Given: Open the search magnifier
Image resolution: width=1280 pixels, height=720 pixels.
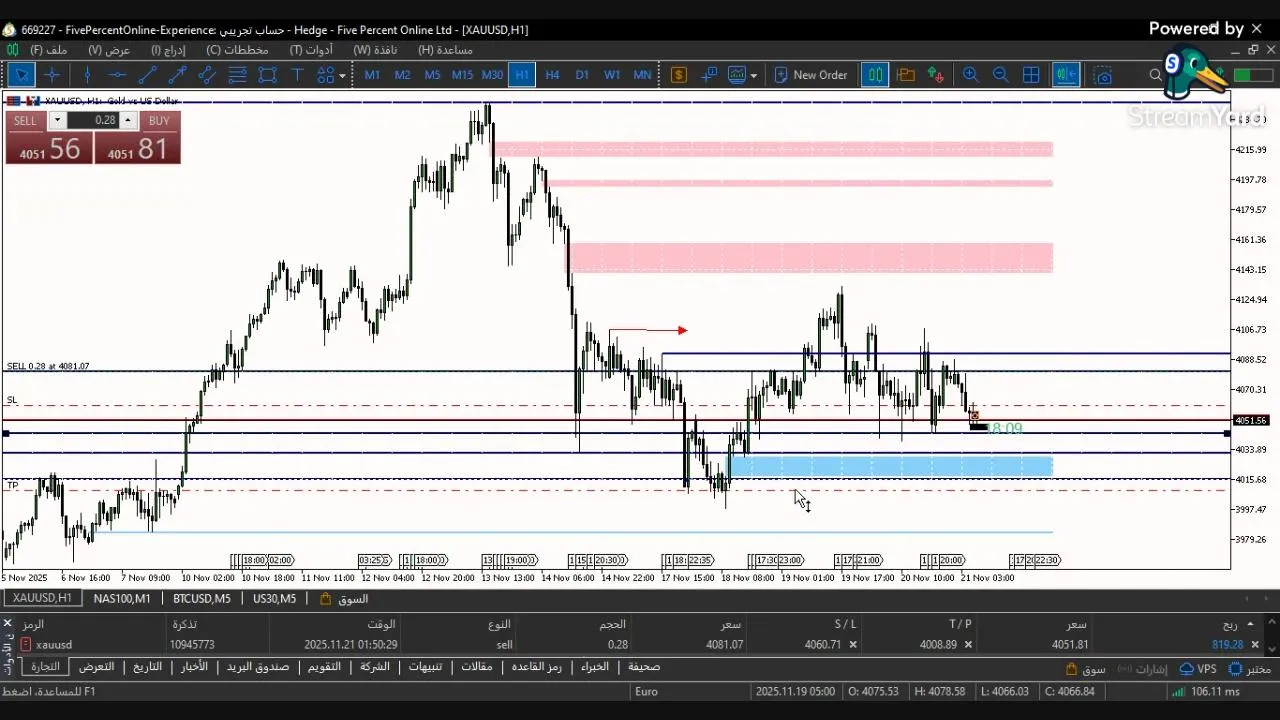Looking at the screenshot, I should click(1155, 75).
